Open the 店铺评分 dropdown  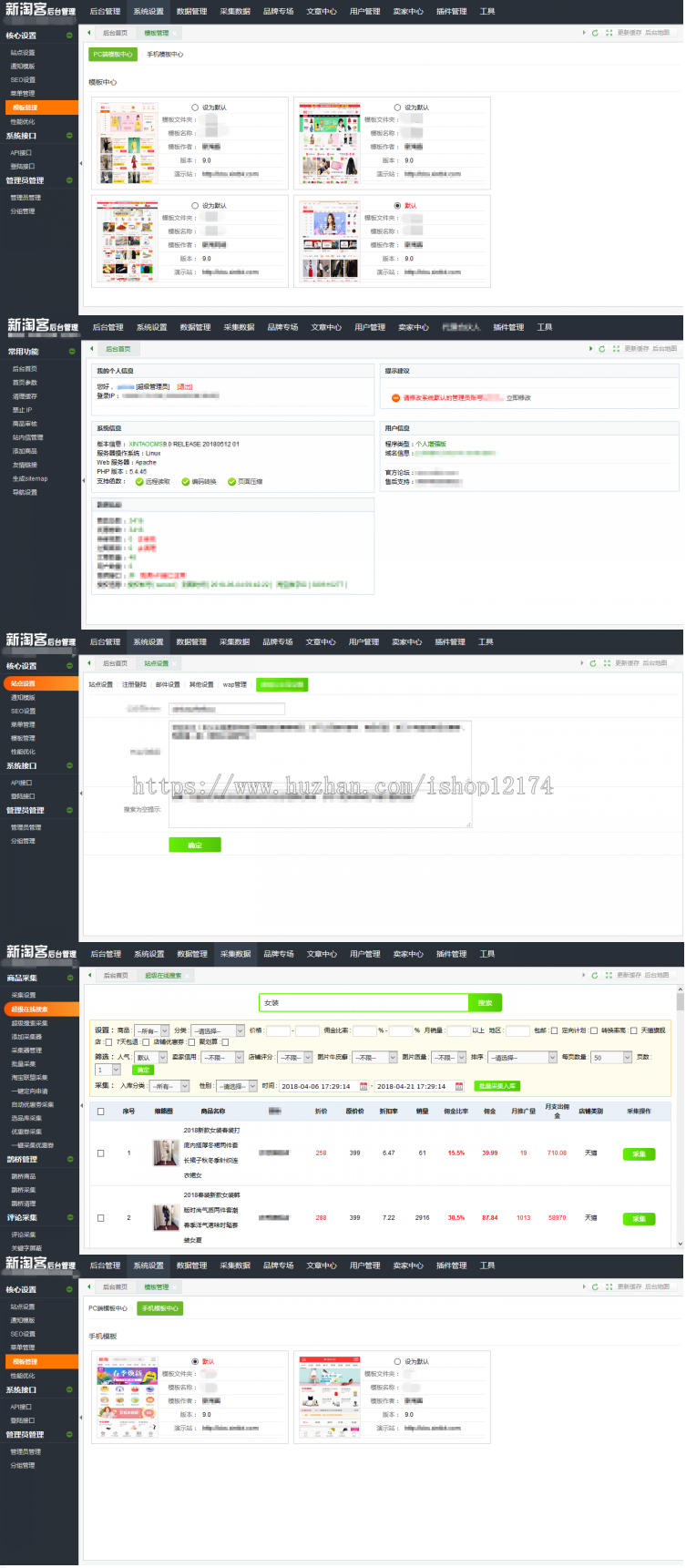pos(294,1058)
